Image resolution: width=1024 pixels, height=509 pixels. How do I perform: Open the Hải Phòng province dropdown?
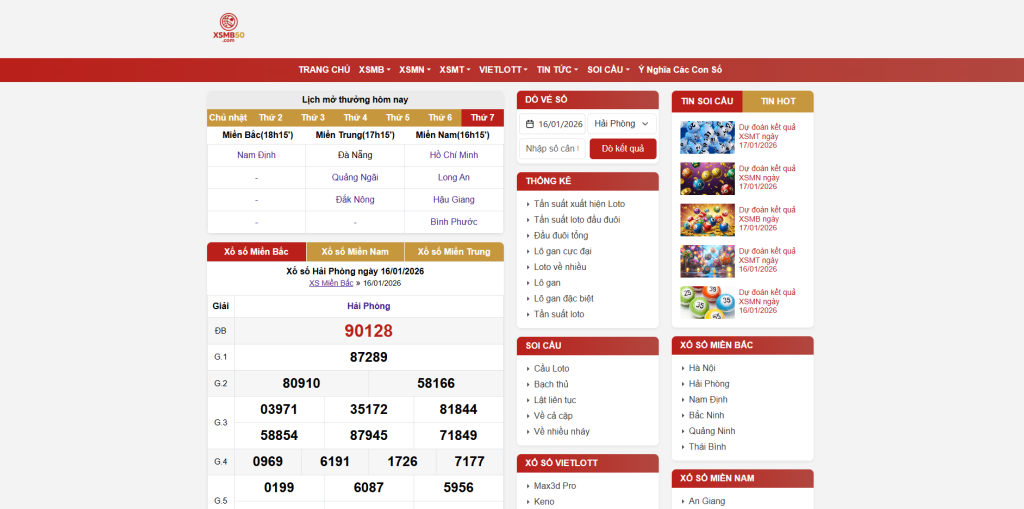coord(621,124)
